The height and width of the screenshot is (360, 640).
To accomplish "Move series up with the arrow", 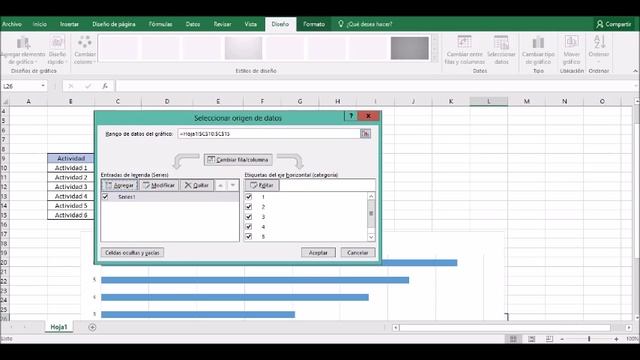I will (x=220, y=185).
